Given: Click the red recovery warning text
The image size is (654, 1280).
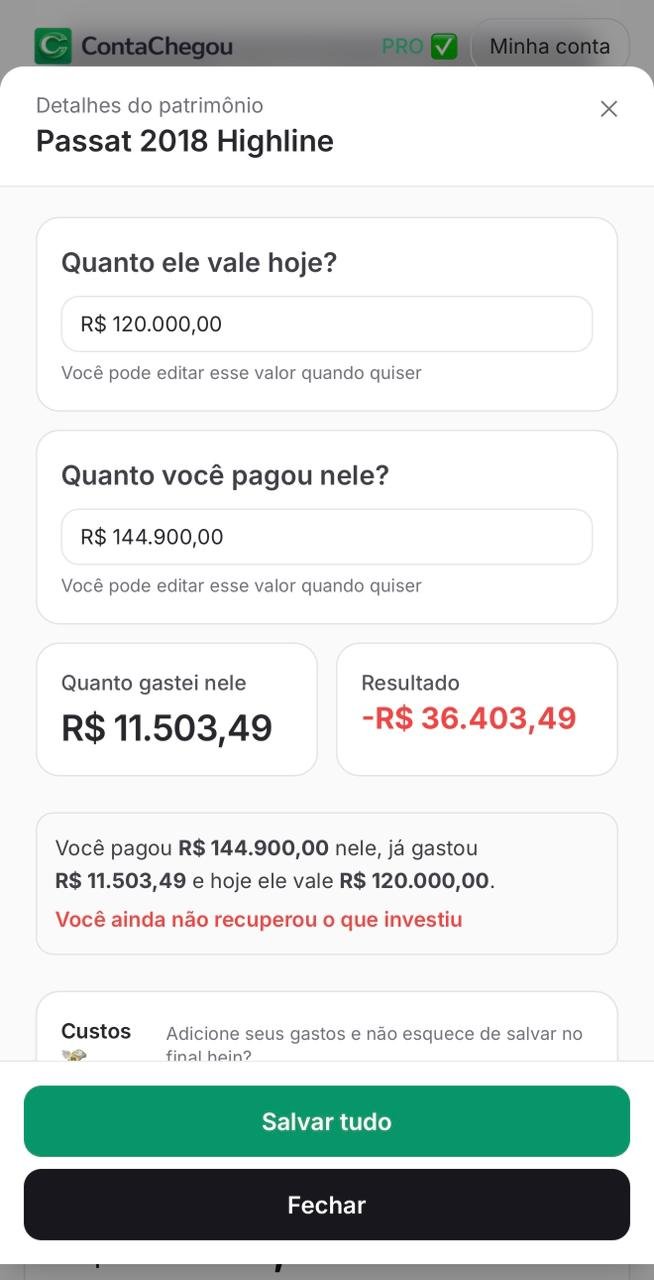Looking at the screenshot, I should 259,918.
